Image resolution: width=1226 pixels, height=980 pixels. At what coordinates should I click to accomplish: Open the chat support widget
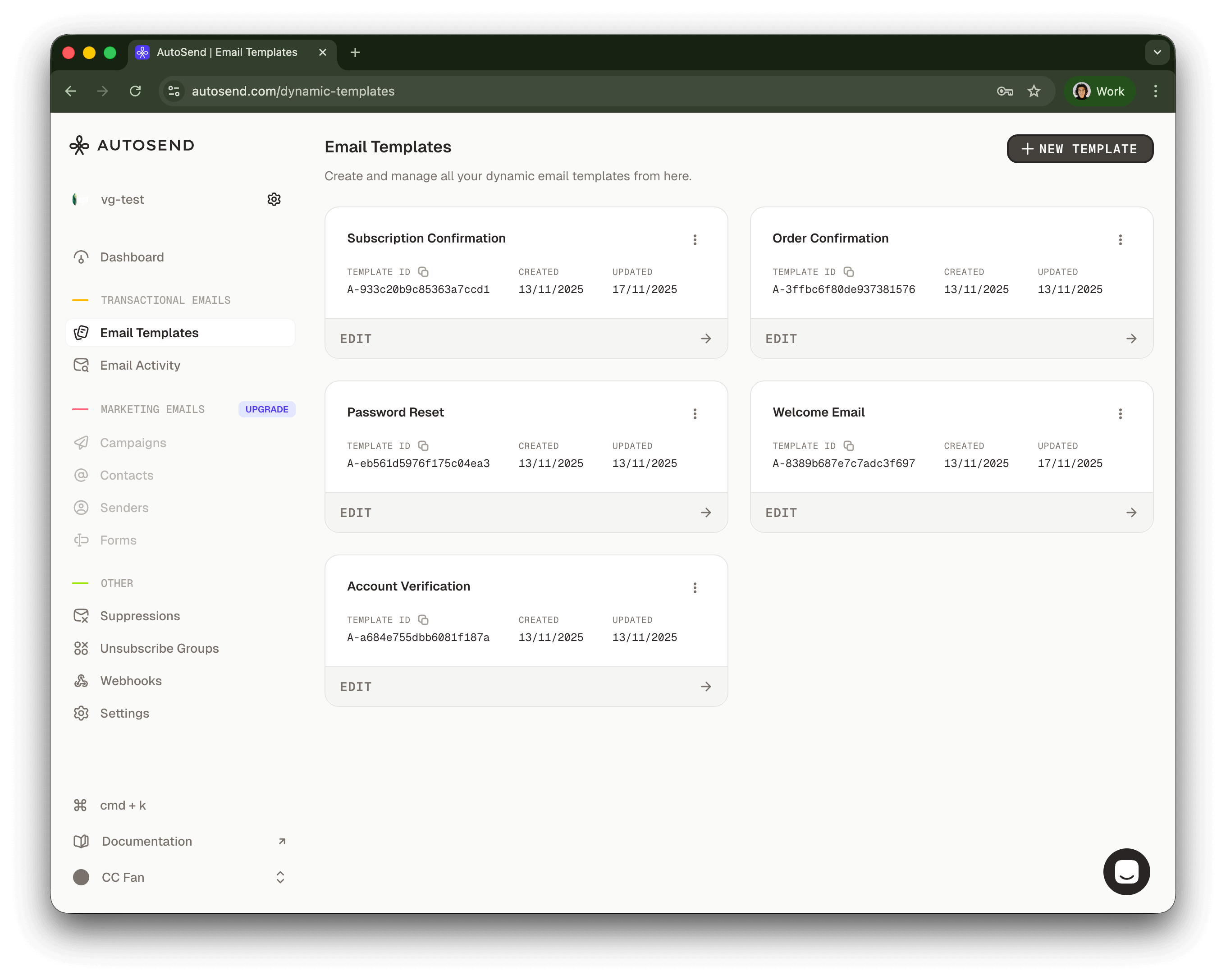(1126, 871)
